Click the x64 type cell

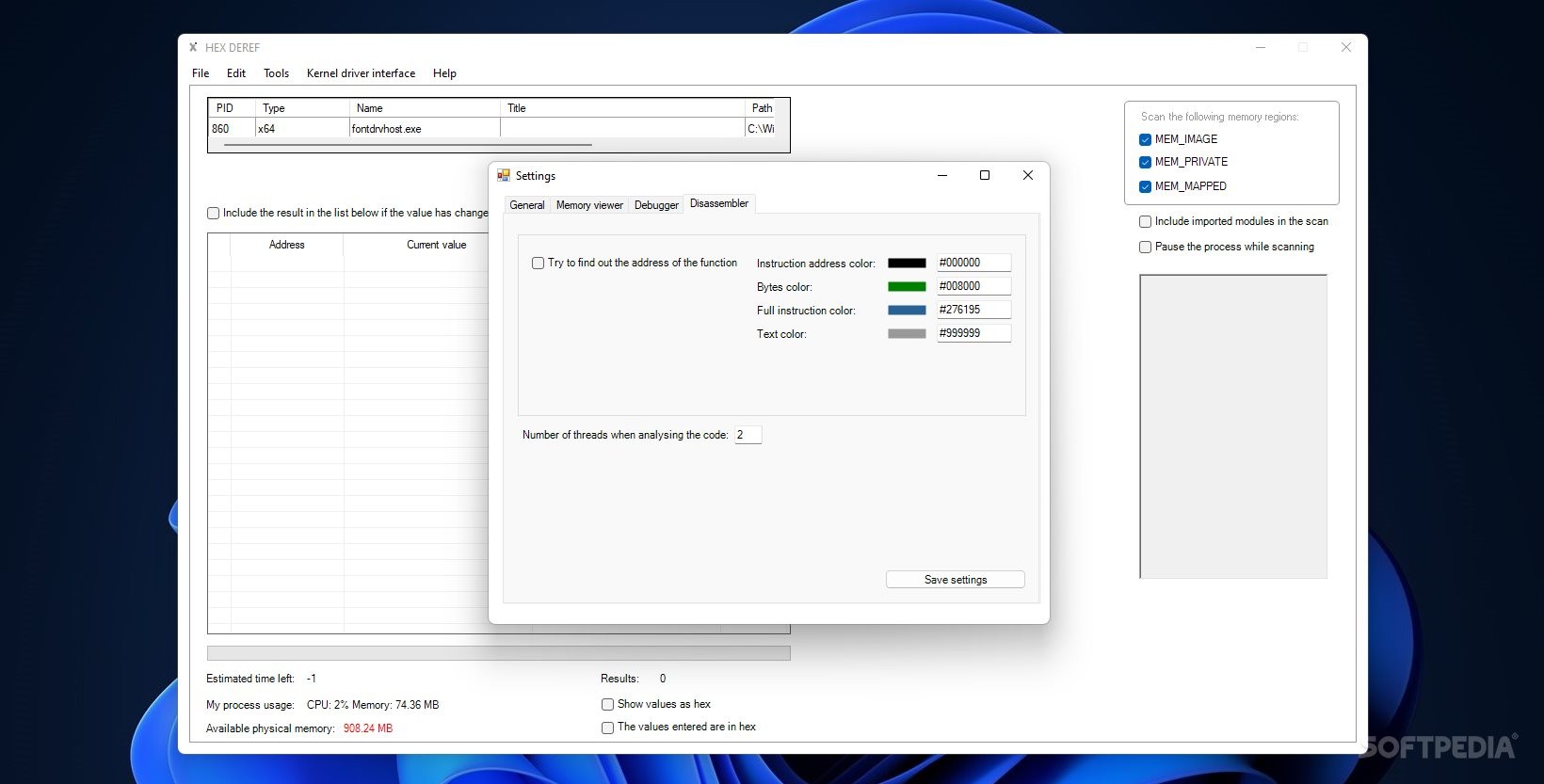pos(302,129)
